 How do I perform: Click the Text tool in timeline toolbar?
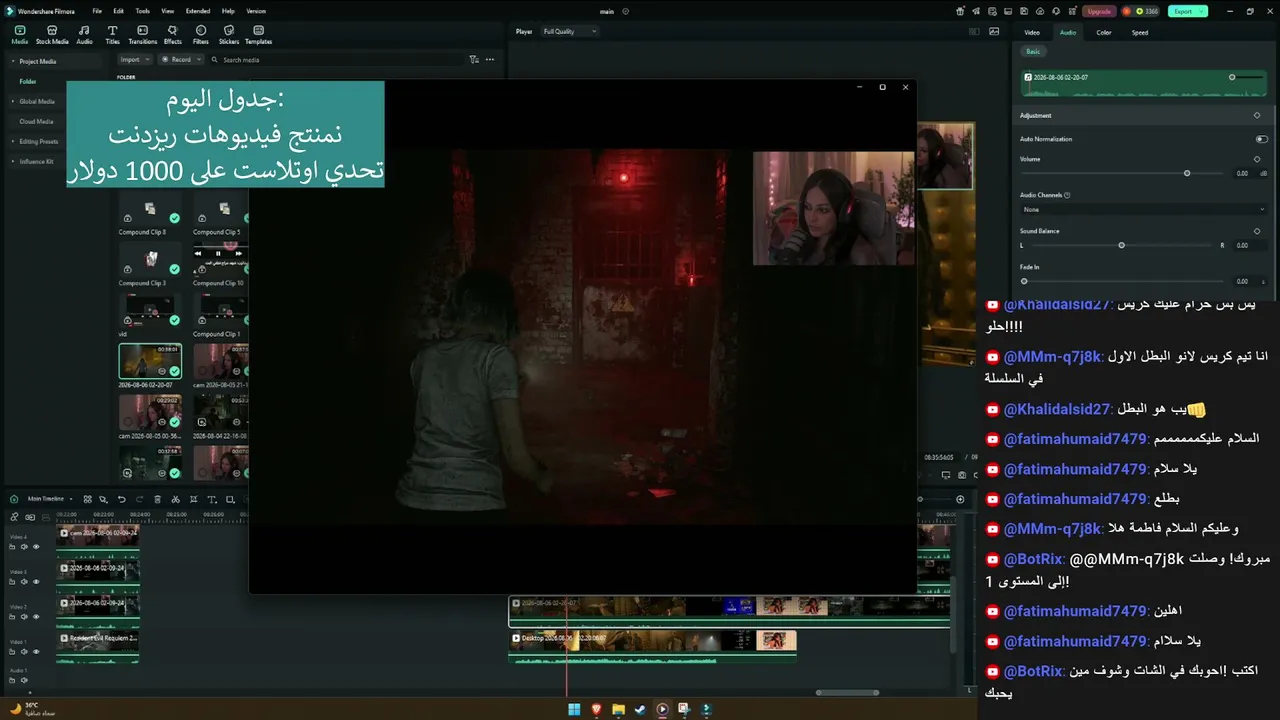point(211,499)
